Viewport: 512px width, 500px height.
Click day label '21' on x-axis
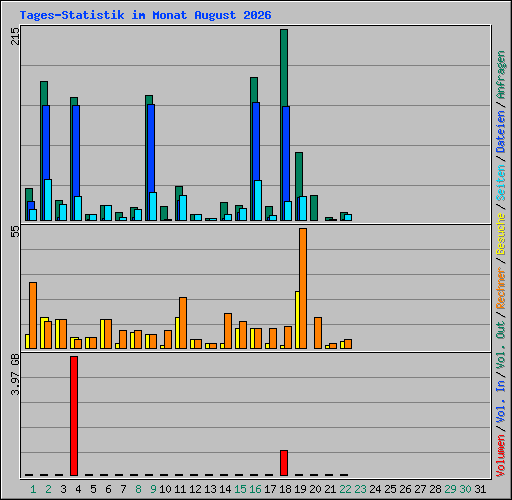[x=330, y=489]
